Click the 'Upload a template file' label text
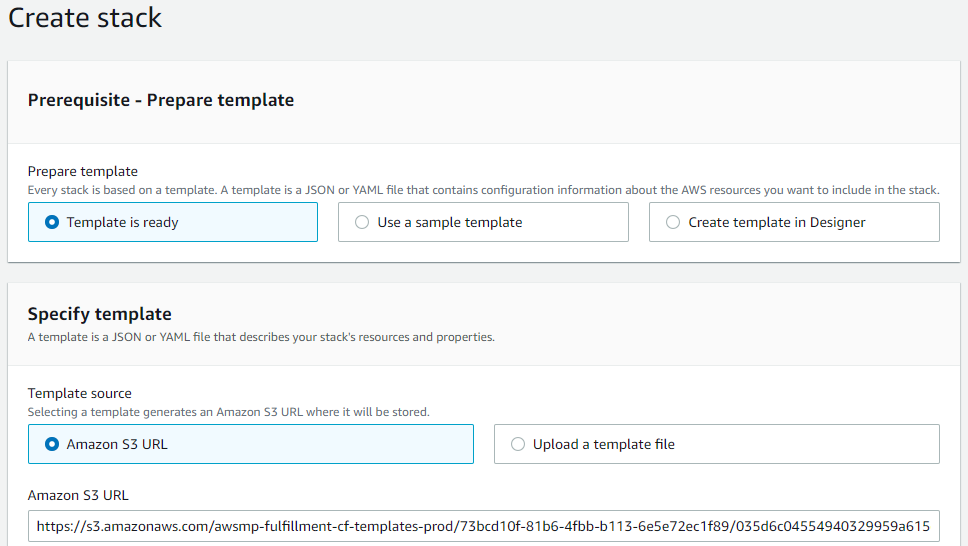The image size is (968, 546). pos(604,444)
